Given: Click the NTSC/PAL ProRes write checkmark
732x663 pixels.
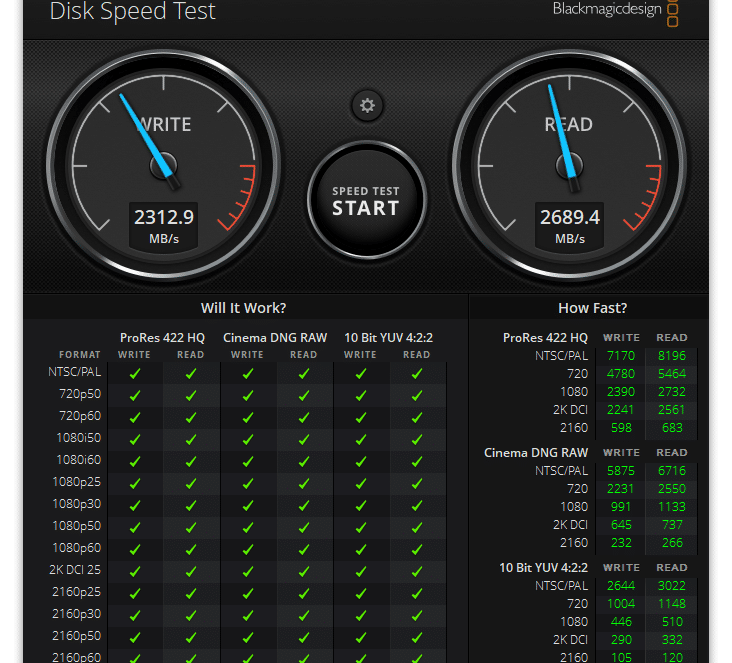Looking at the screenshot, I should coord(135,374).
